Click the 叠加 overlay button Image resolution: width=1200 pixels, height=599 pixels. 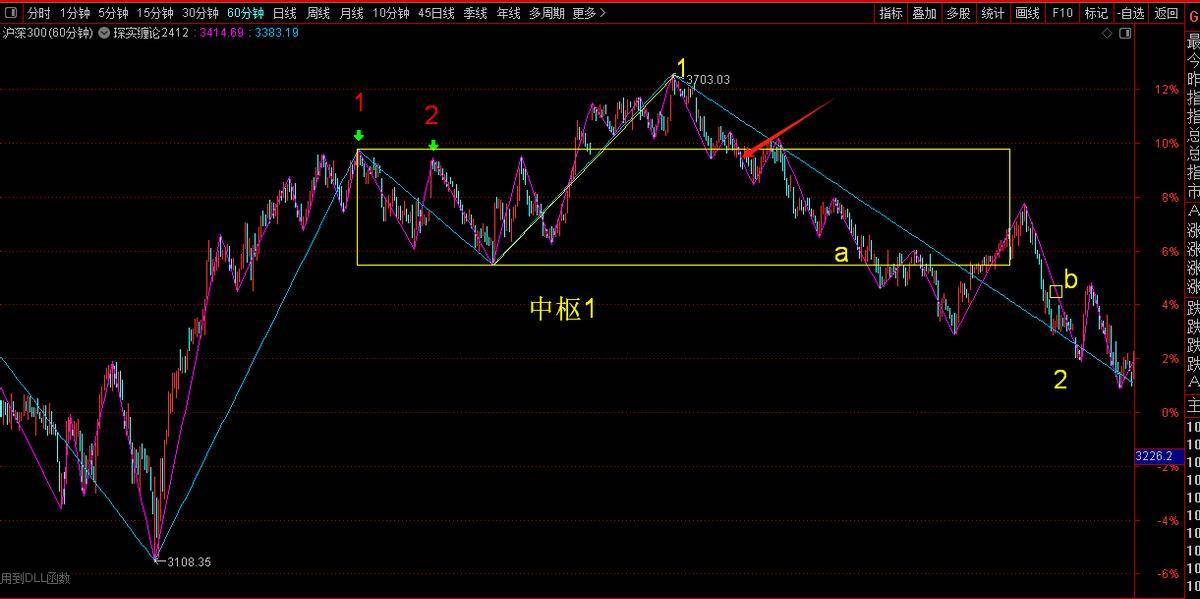925,13
